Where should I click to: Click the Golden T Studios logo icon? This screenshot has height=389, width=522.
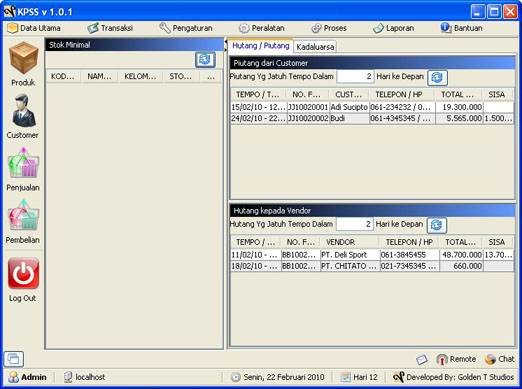[398, 377]
